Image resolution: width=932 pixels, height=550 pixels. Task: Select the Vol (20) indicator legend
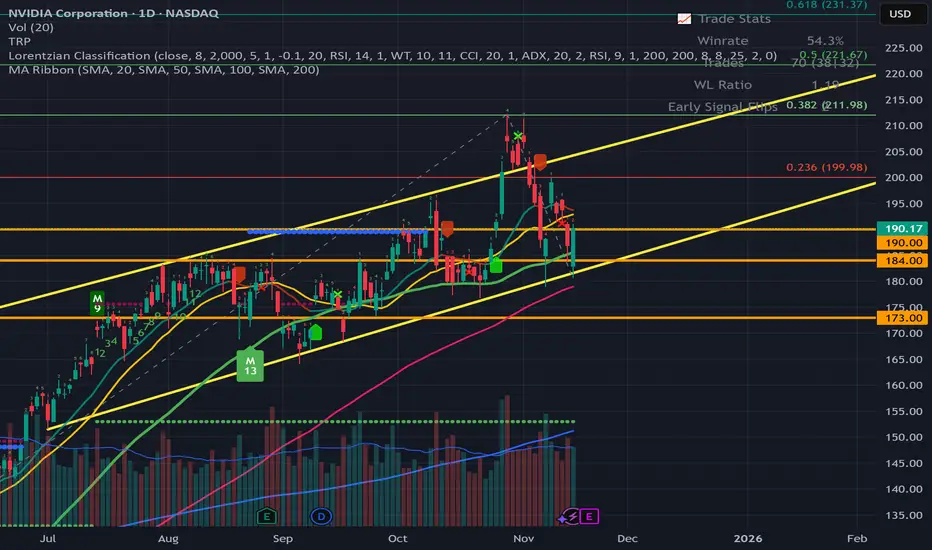tap(31, 27)
